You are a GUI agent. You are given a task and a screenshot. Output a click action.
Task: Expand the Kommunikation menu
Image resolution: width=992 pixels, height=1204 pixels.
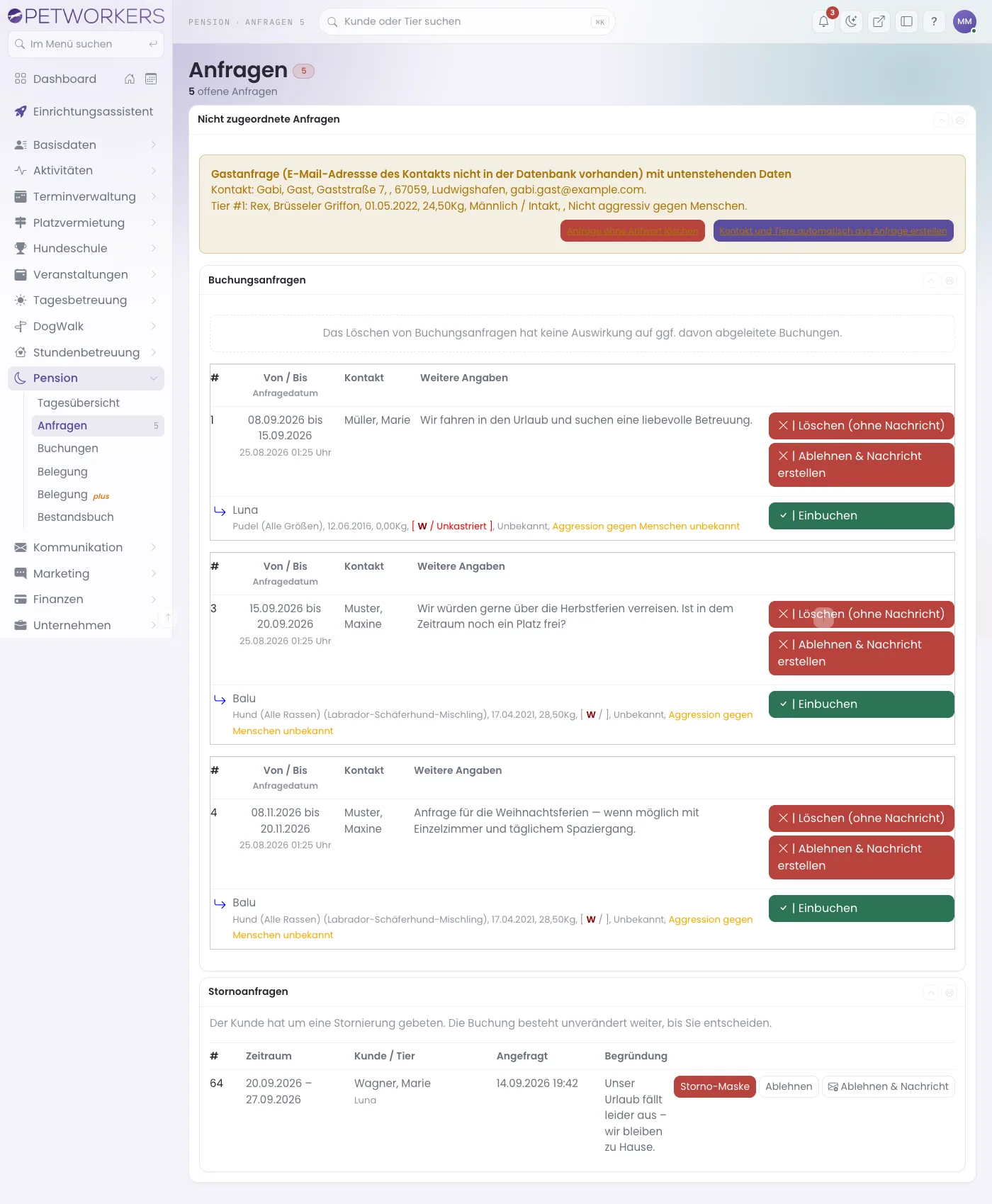86,547
